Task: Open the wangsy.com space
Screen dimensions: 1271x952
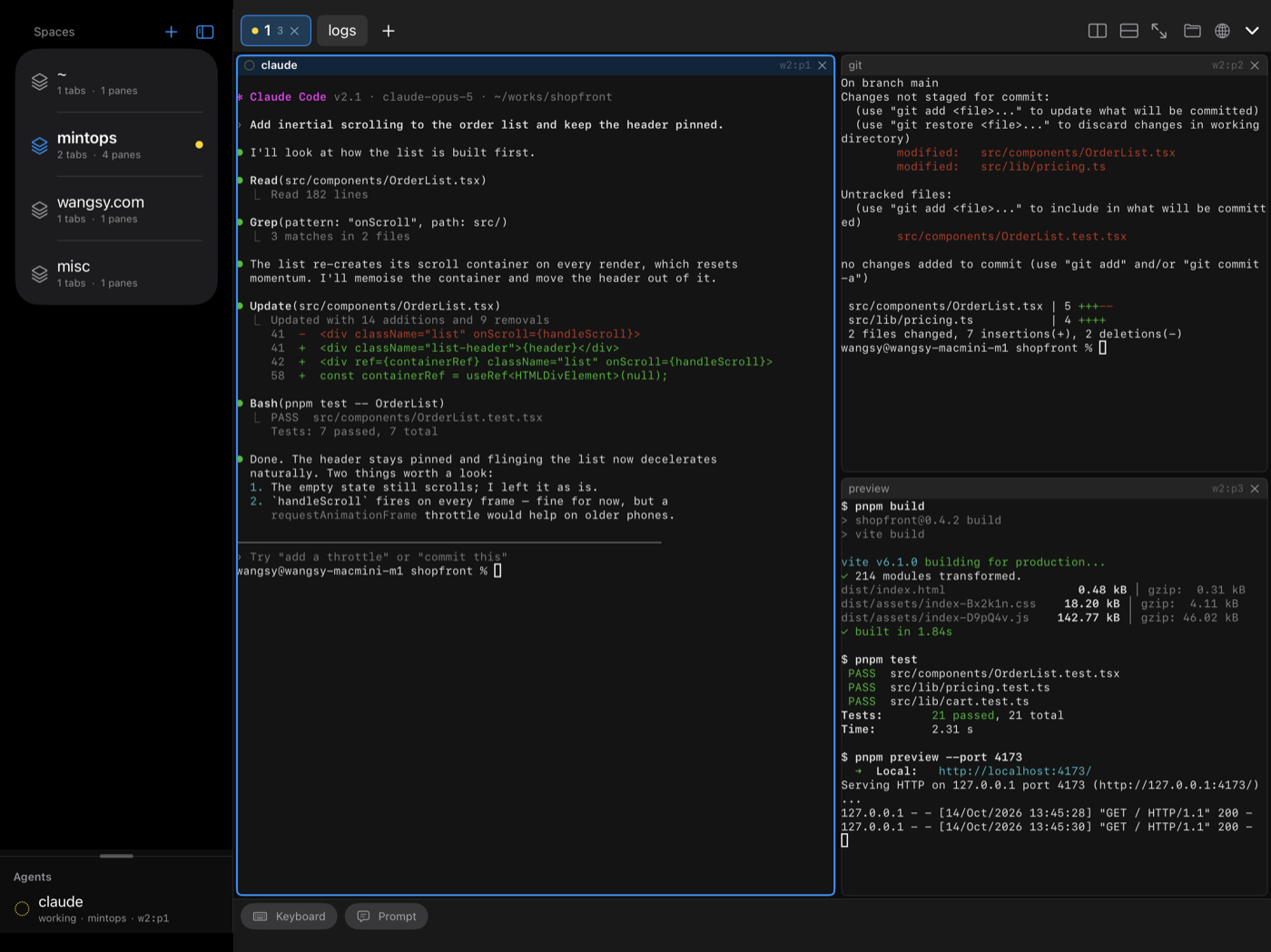Action: tap(116, 210)
